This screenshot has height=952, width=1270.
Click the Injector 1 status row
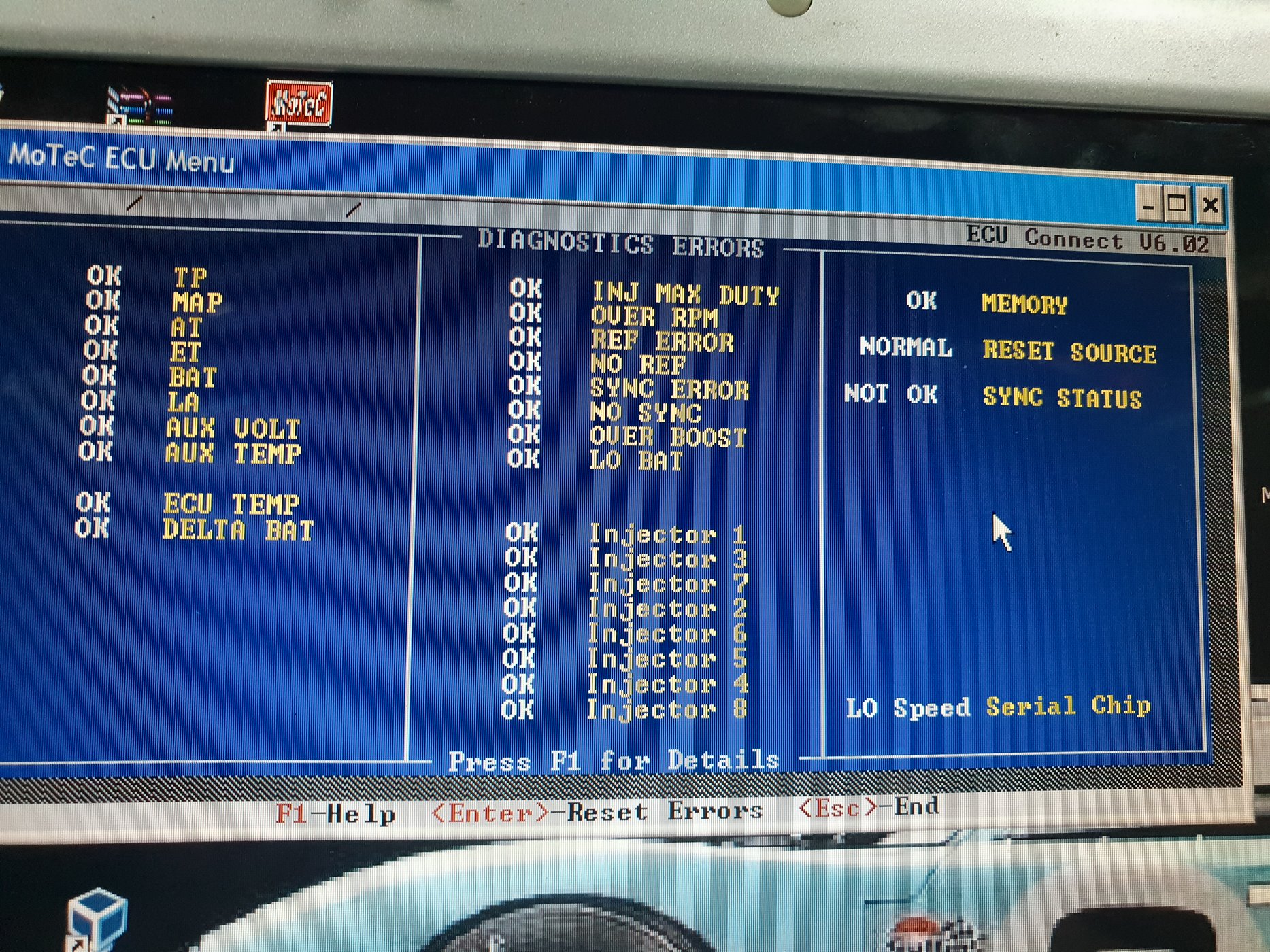[626, 534]
